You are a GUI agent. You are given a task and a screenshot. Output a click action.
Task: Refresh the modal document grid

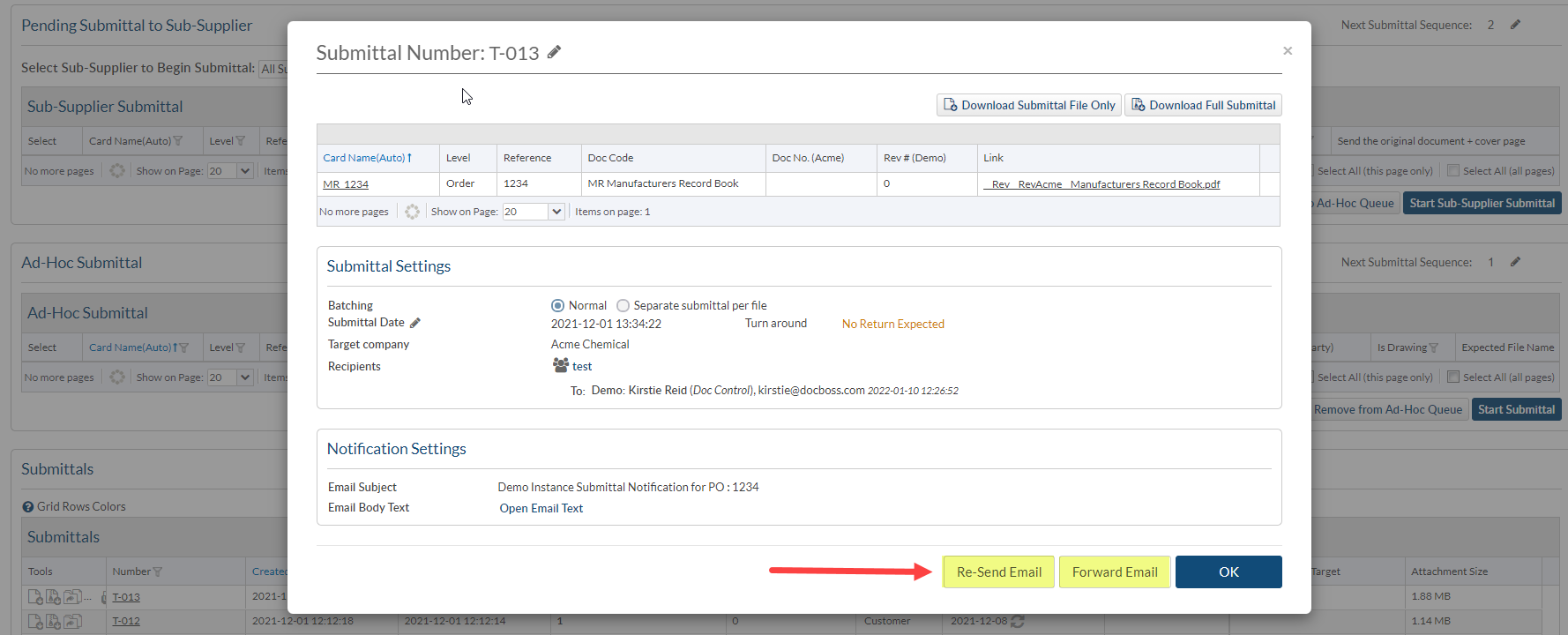(x=412, y=212)
